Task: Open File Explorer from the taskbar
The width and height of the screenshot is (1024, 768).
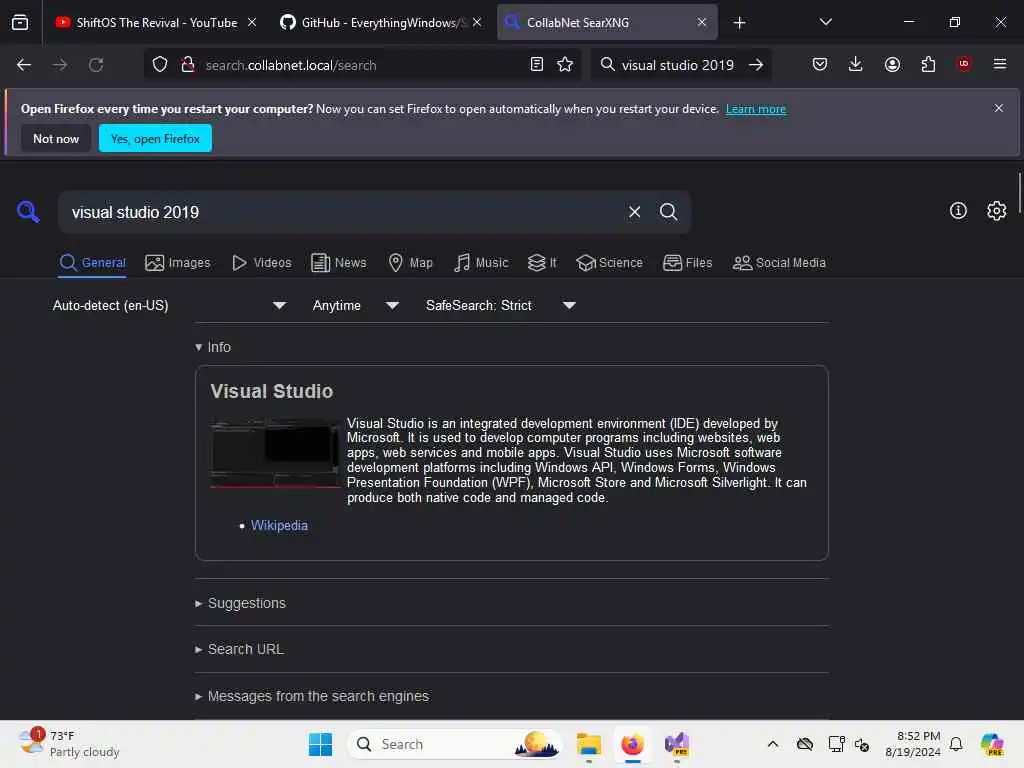Action: point(588,744)
